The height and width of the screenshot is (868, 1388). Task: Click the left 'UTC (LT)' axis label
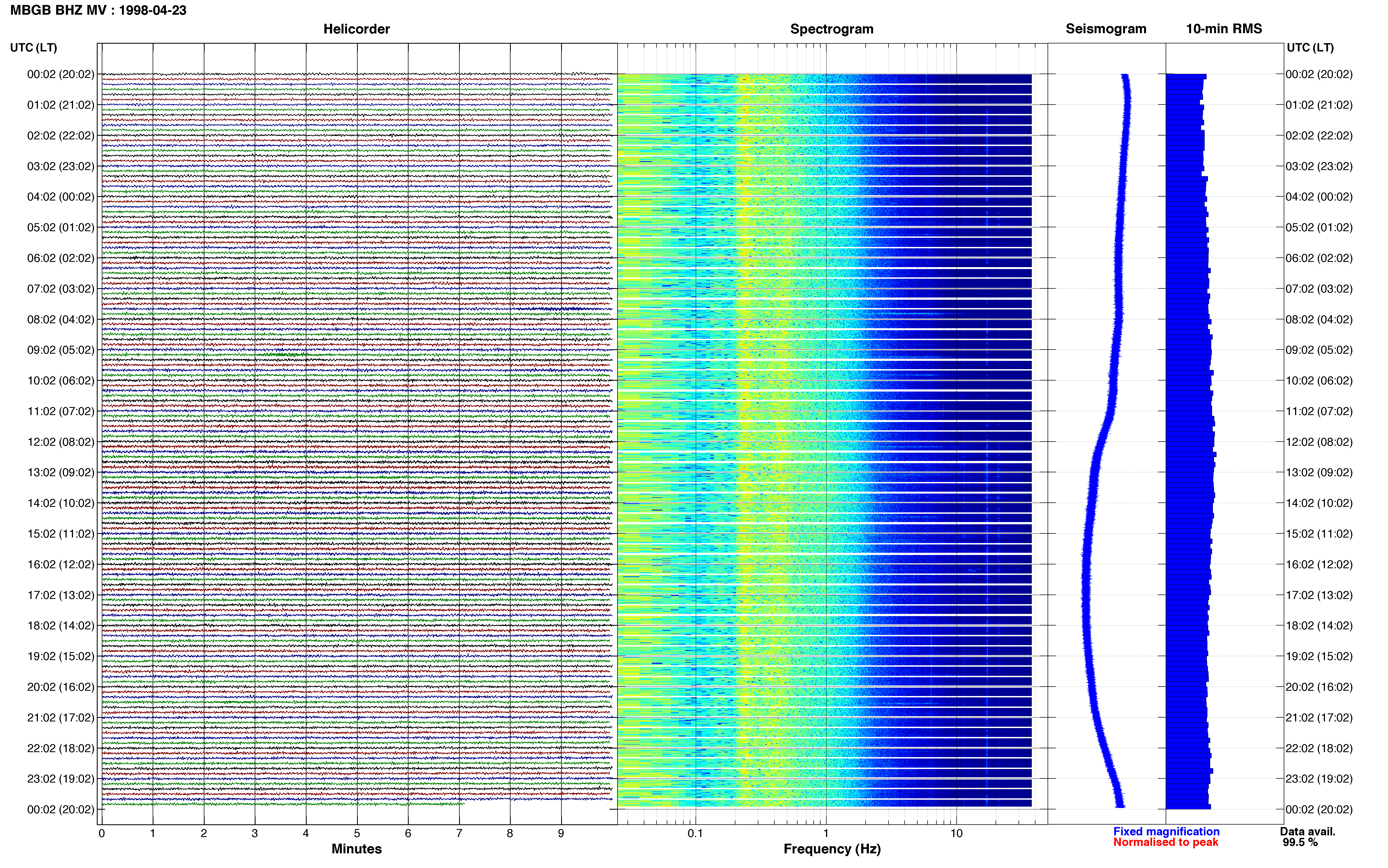[33, 48]
